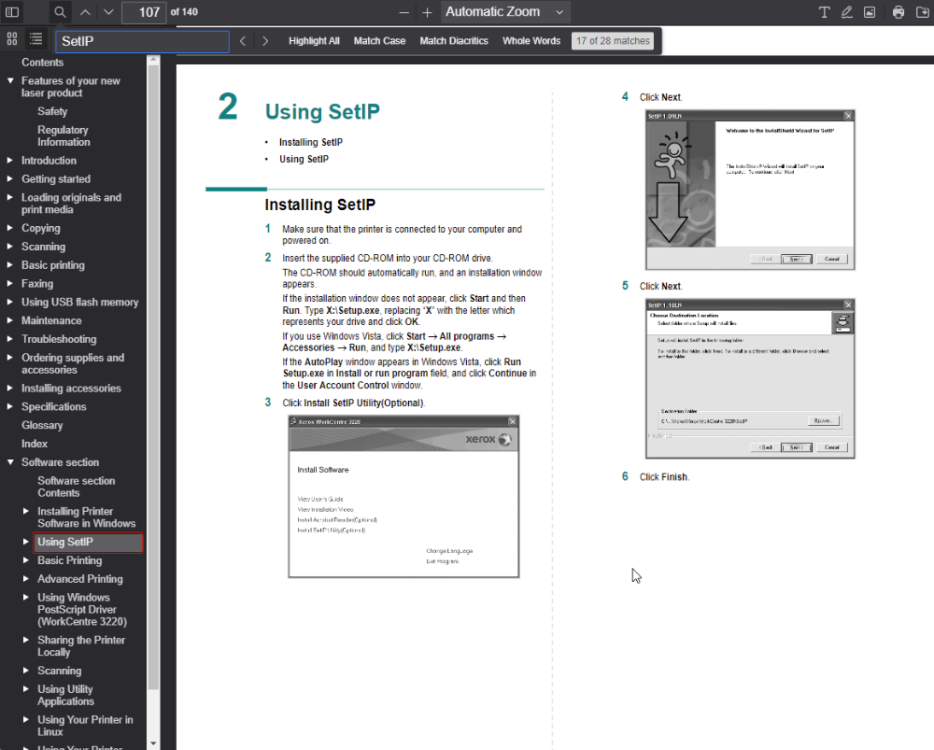Click the 17 of 28 matches status
934x750 pixels.
tap(613, 41)
